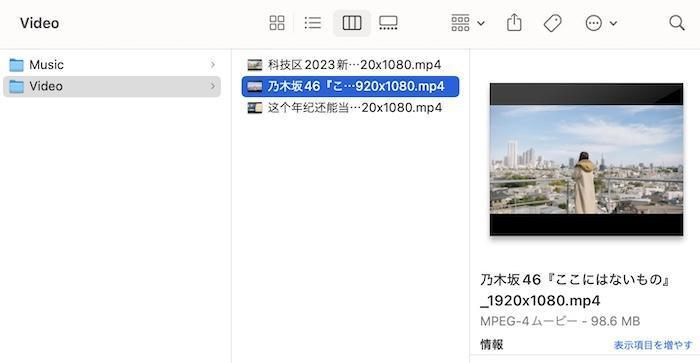Image resolution: width=700 pixels, height=363 pixels.
Task: Click the Share toolbar icon
Action: point(514,22)
